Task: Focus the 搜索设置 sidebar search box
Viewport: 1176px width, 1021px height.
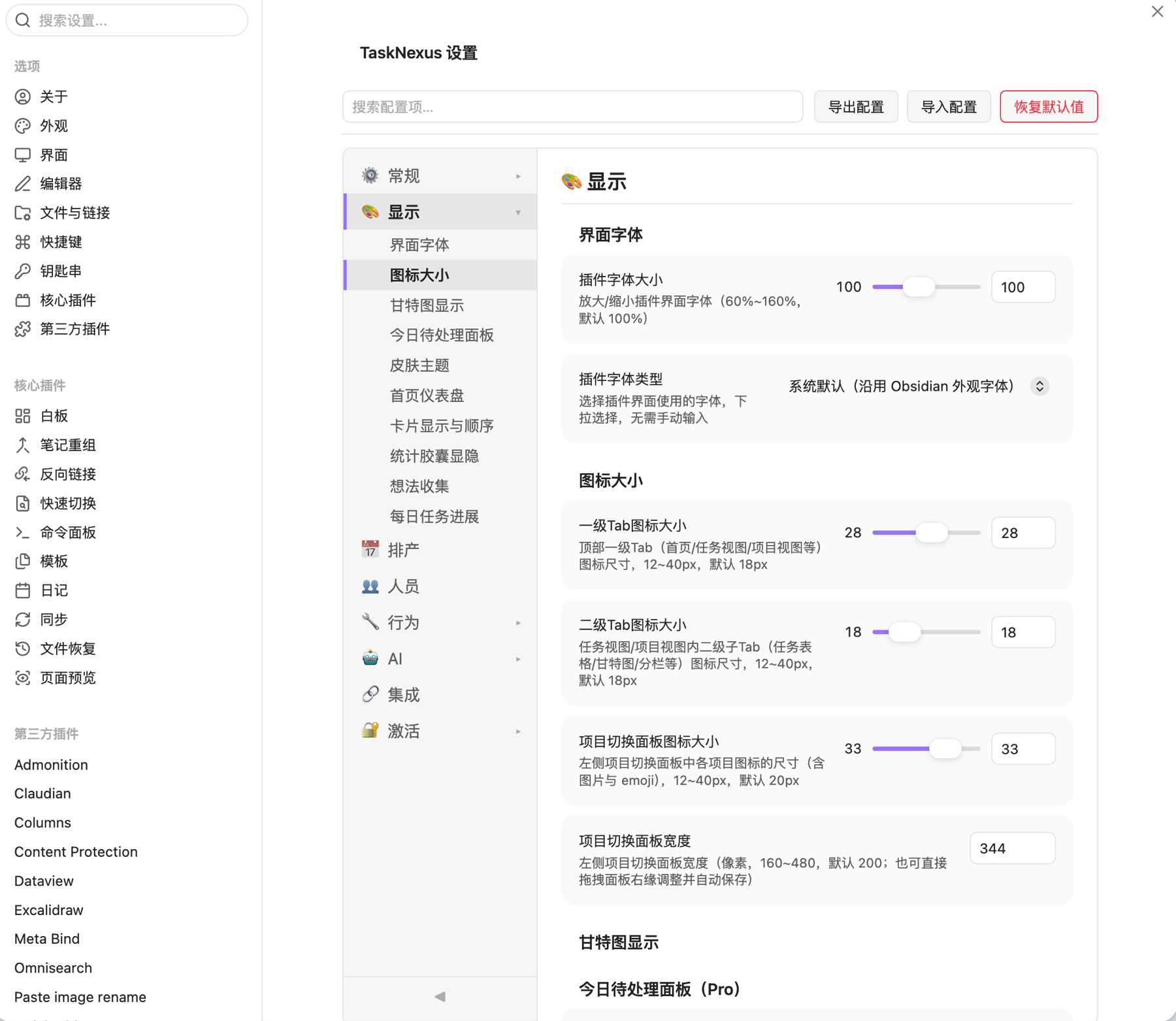Action: click(x=127, y=20)
